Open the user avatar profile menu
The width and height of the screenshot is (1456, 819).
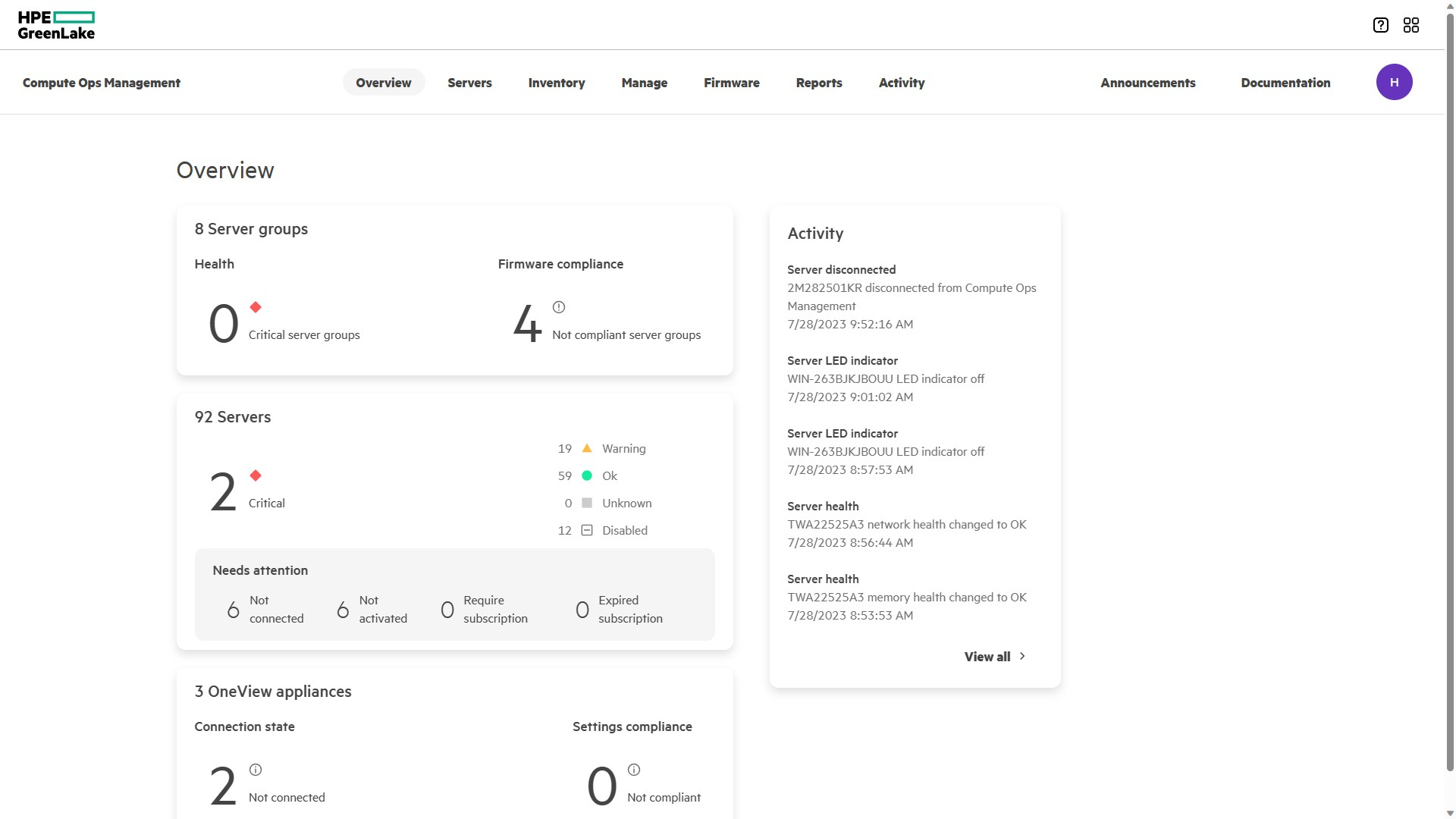coord(1395,82)
